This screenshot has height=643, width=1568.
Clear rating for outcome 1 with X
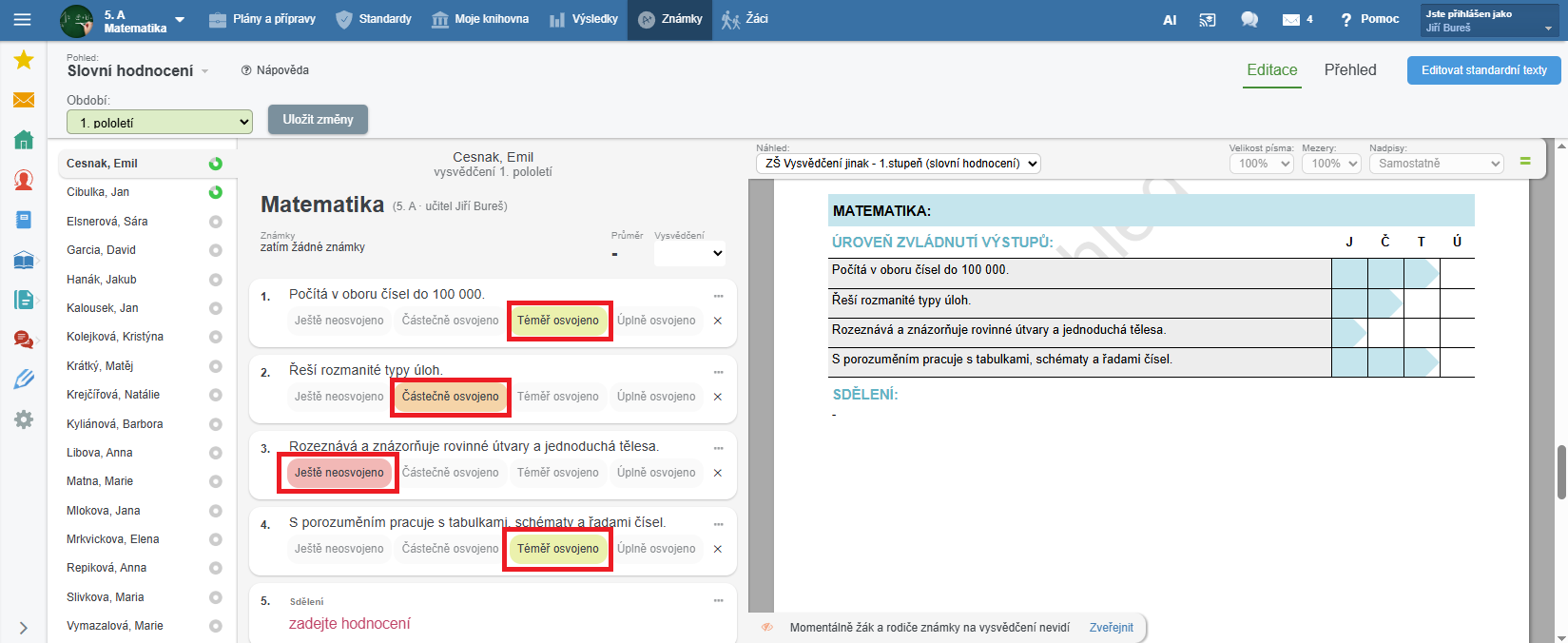point(718,321)
